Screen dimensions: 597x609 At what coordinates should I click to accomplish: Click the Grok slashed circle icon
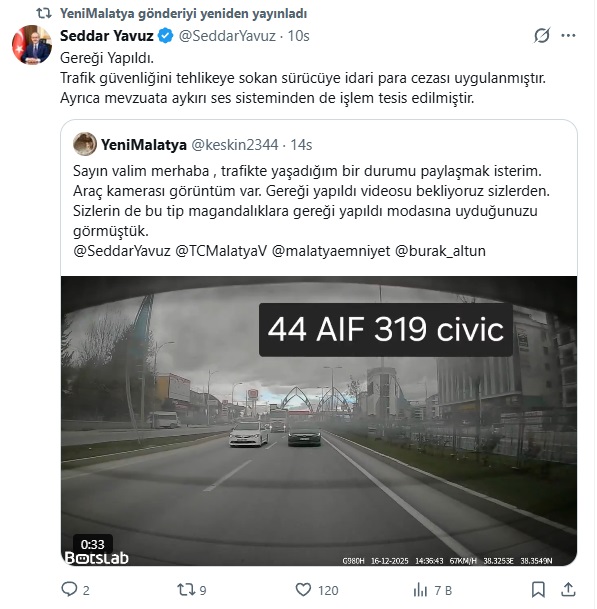pos(541,35)
